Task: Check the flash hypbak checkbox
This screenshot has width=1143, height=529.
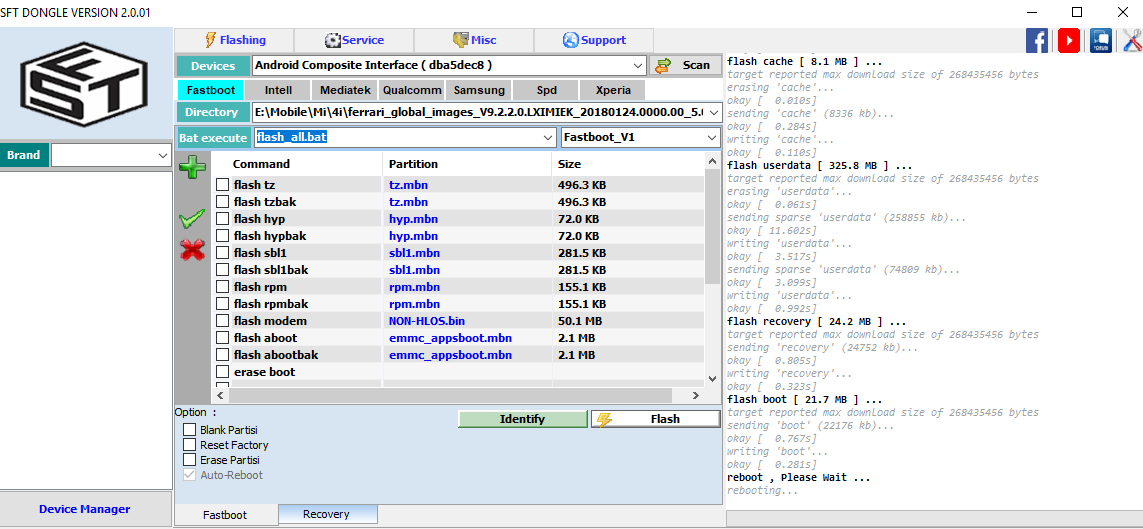Action: 222,236
